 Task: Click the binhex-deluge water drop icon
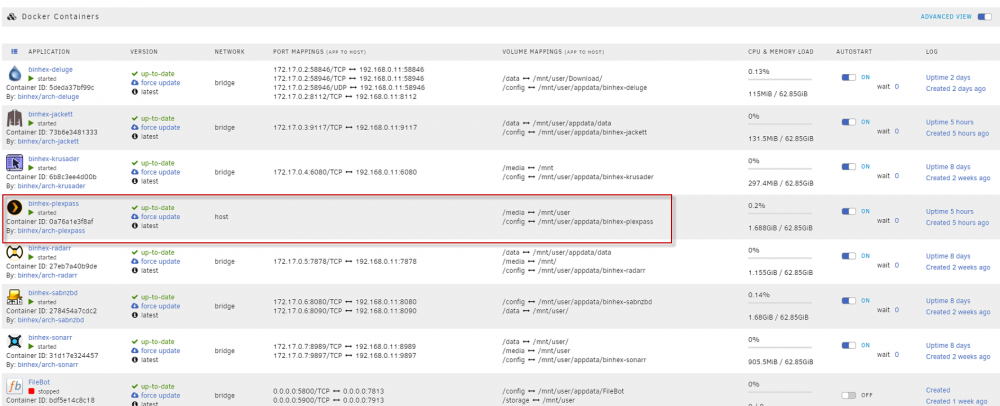15,73
